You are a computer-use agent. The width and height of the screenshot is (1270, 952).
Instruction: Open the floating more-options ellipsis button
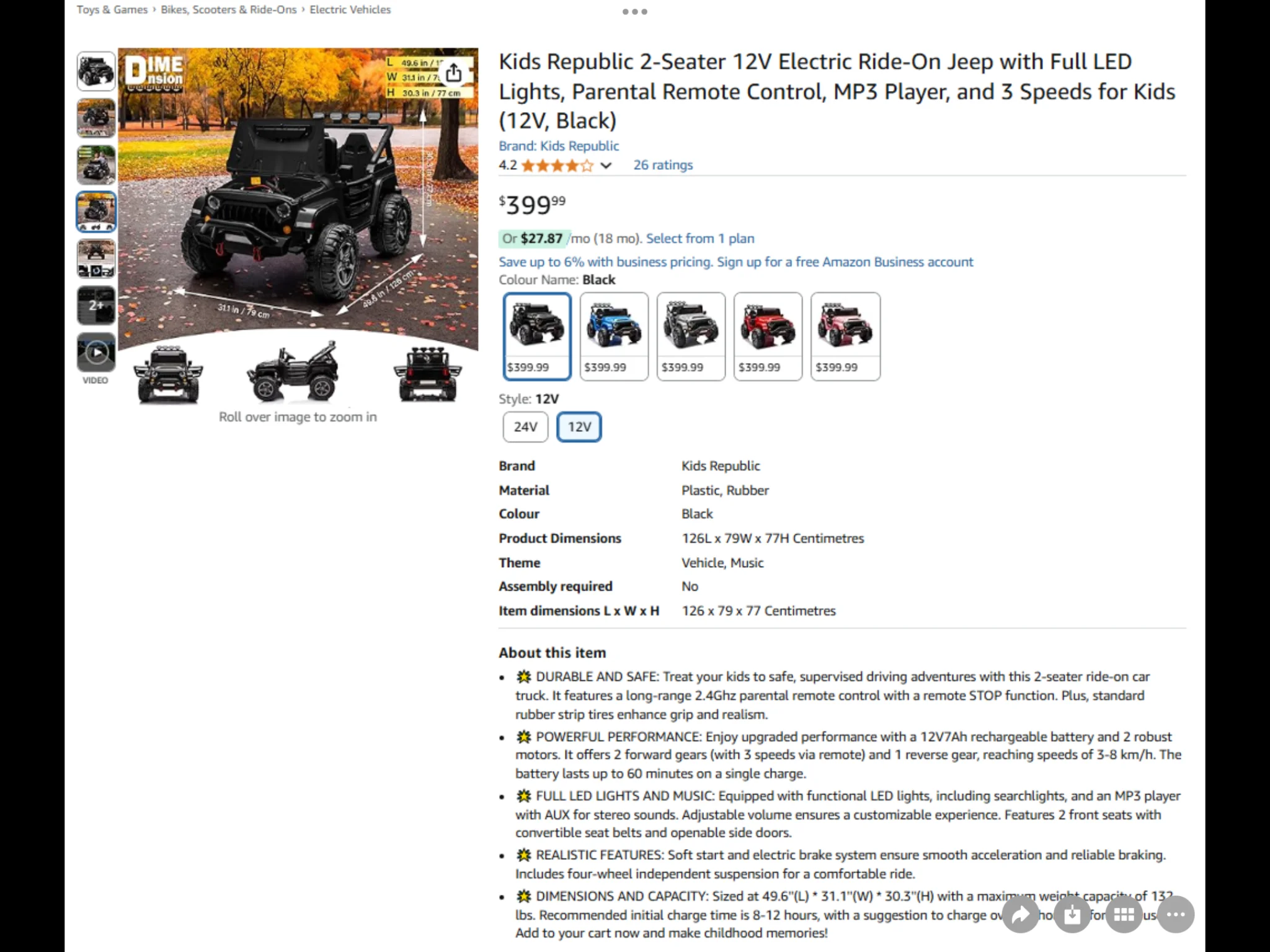(x=1176, y=914)
